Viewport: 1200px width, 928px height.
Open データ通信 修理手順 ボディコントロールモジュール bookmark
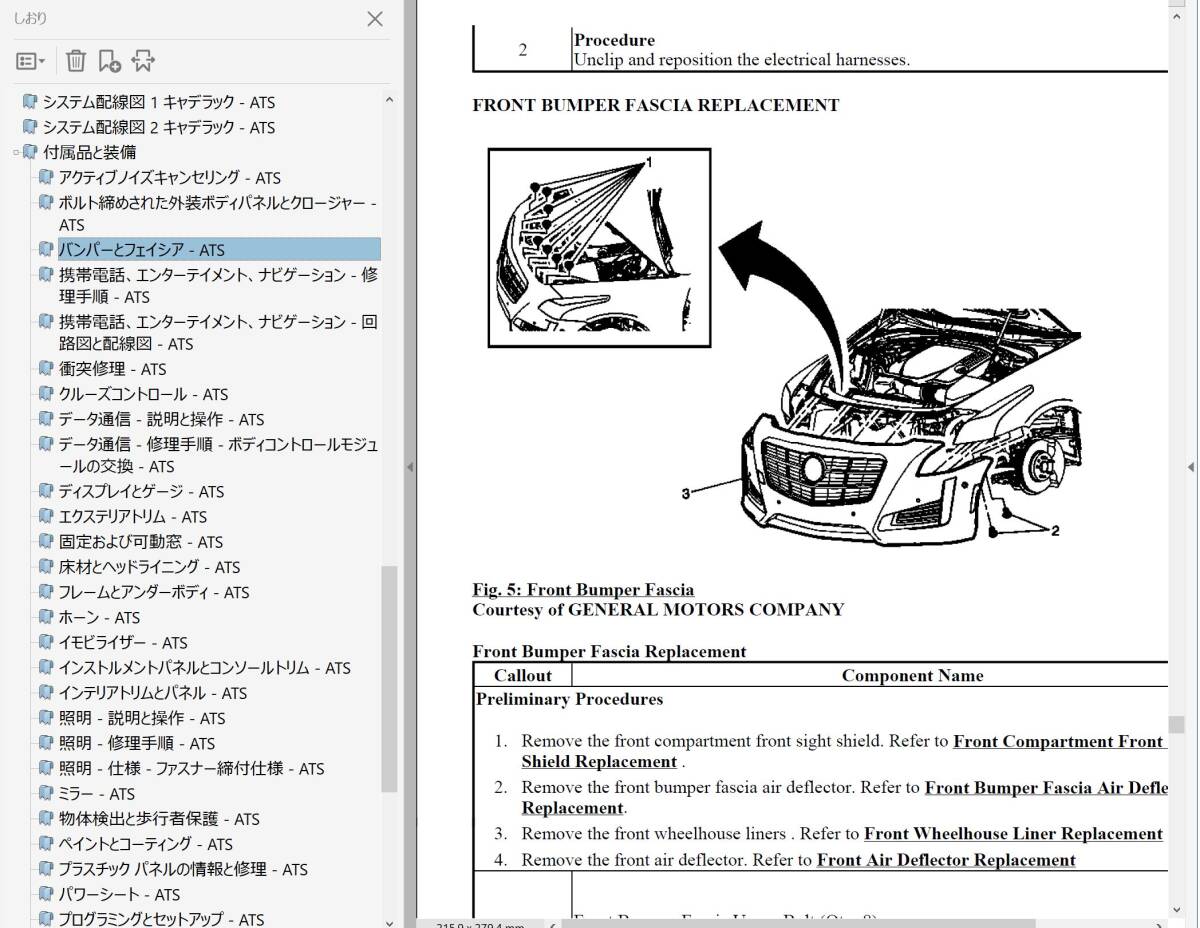coord(218,455)
